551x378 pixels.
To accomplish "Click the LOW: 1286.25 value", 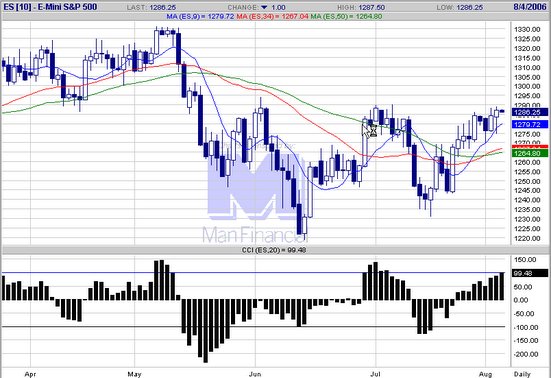I will pyautogui.click(x=460, y=7).
